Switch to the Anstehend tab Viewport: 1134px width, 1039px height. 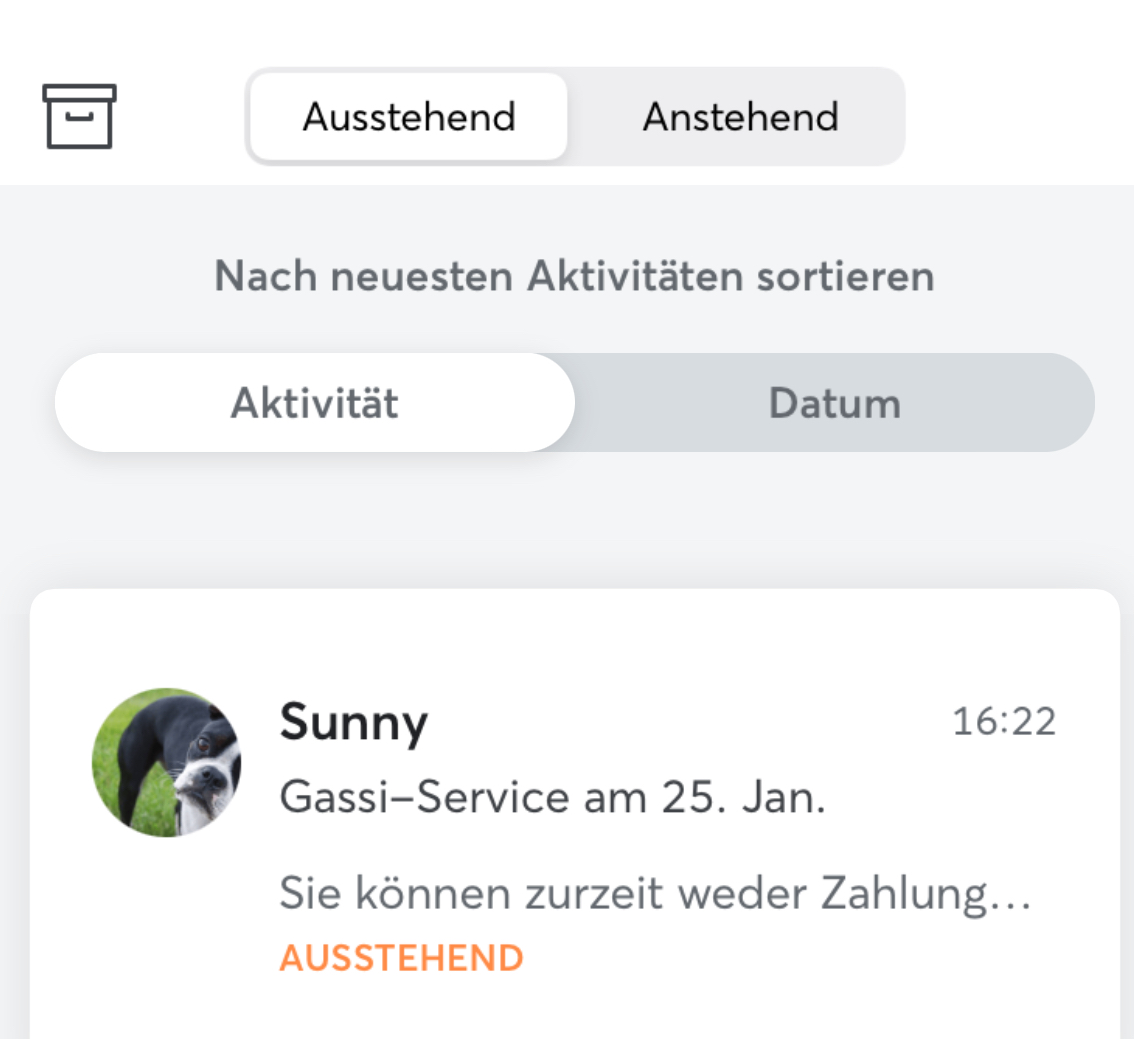pos(740,117)
